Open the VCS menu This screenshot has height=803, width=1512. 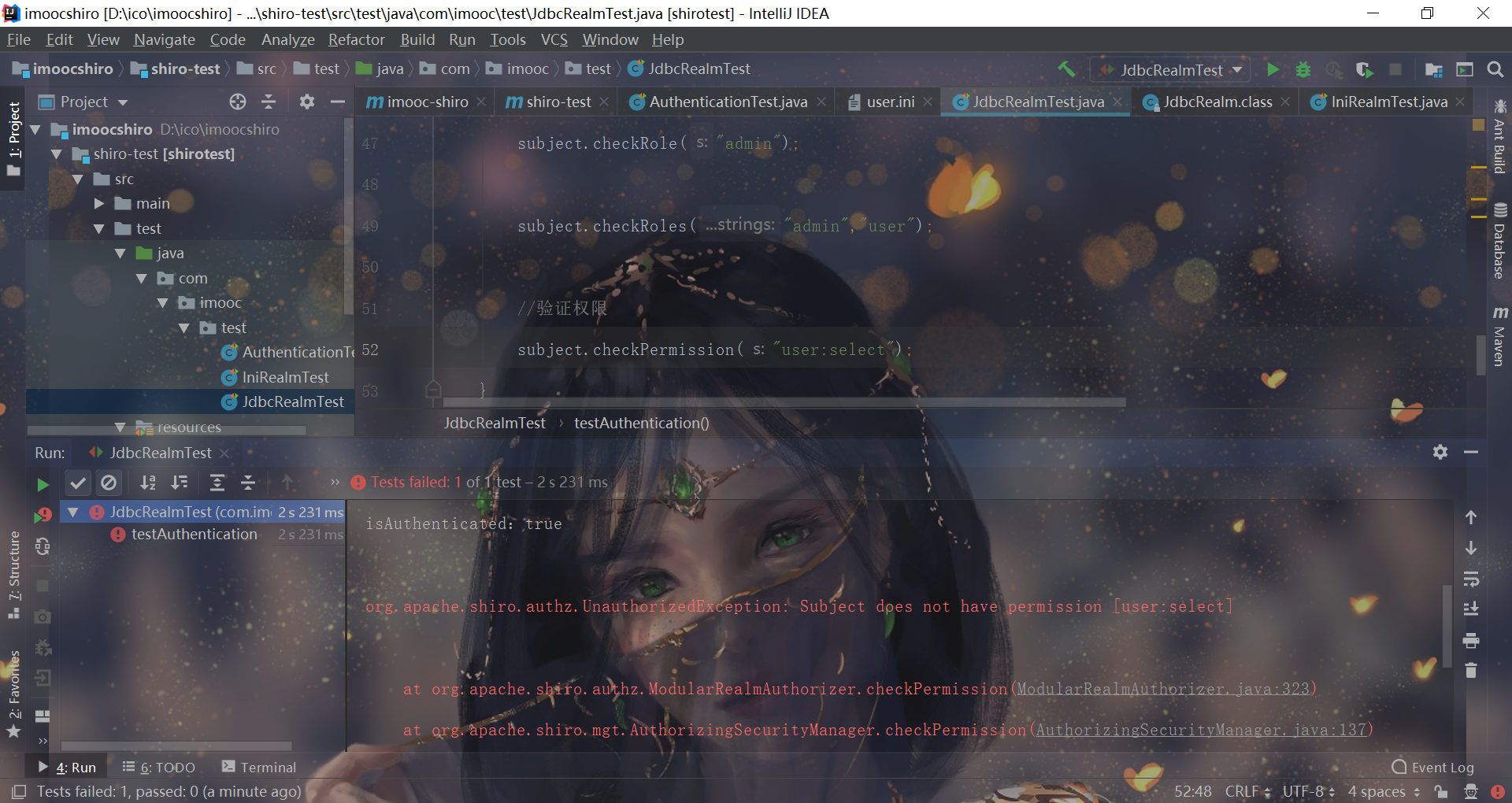tap(554, 39)
